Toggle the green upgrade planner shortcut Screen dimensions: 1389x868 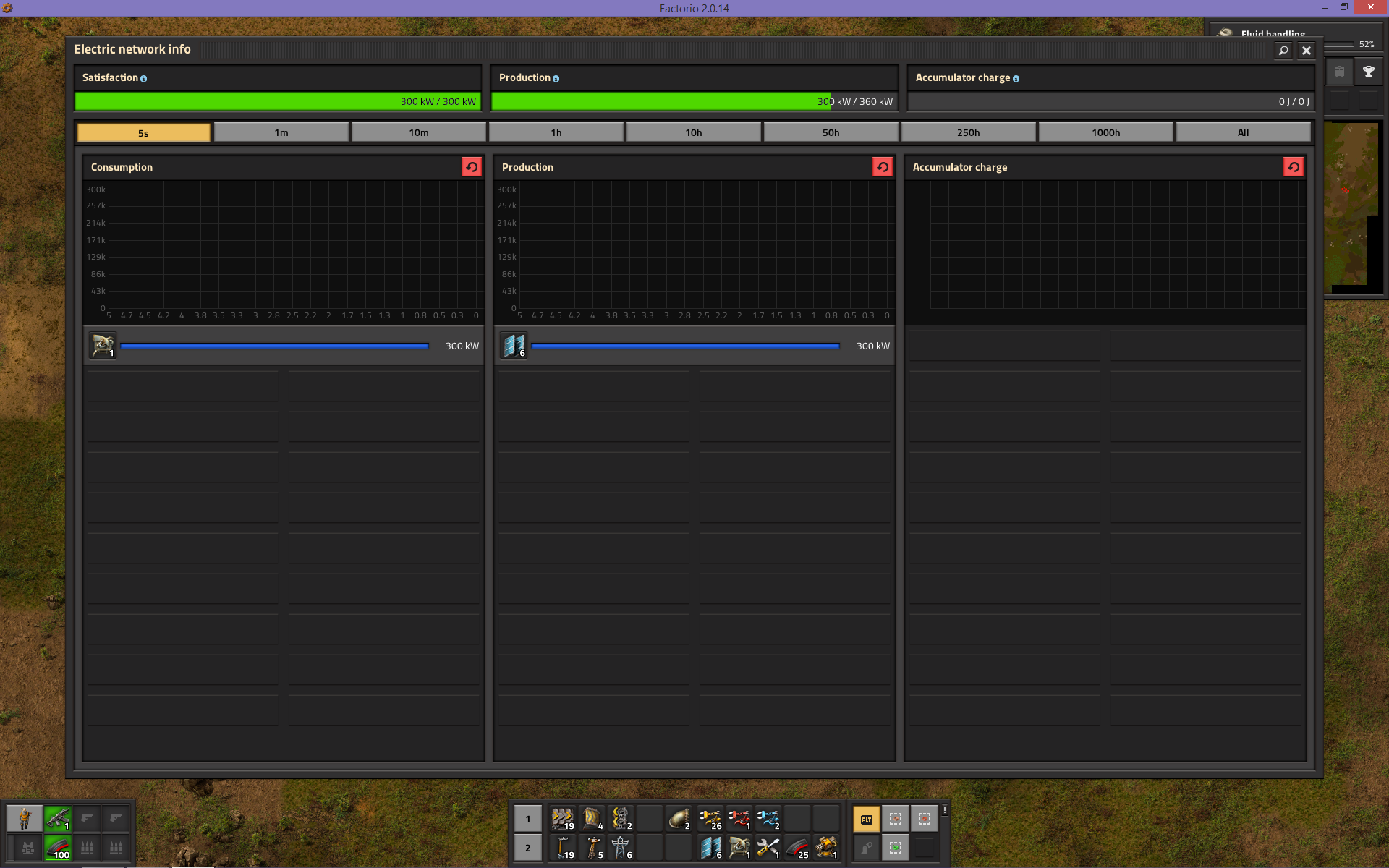tap(896, 847)
